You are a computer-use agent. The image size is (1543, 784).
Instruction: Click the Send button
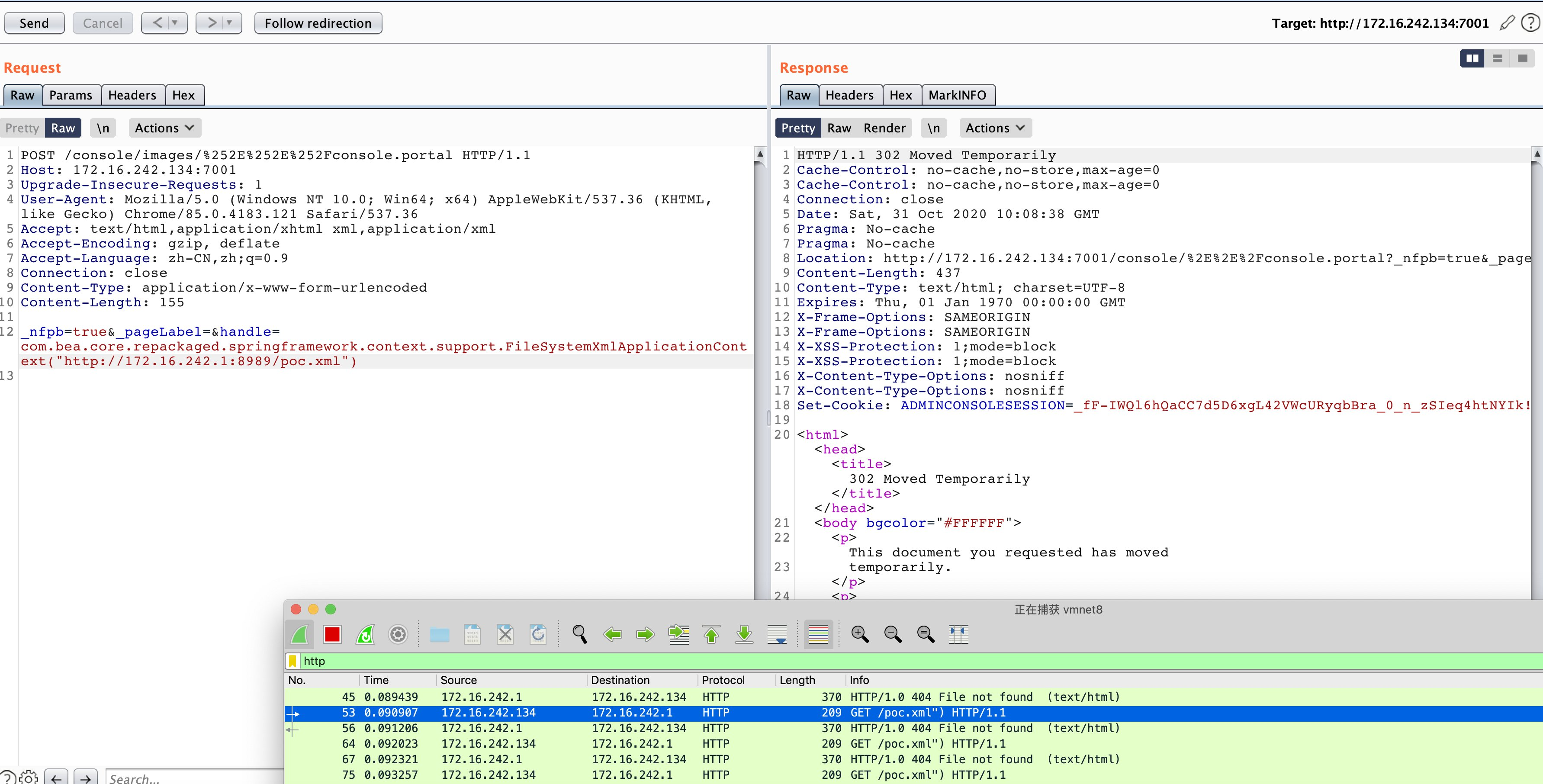(34, 23)
